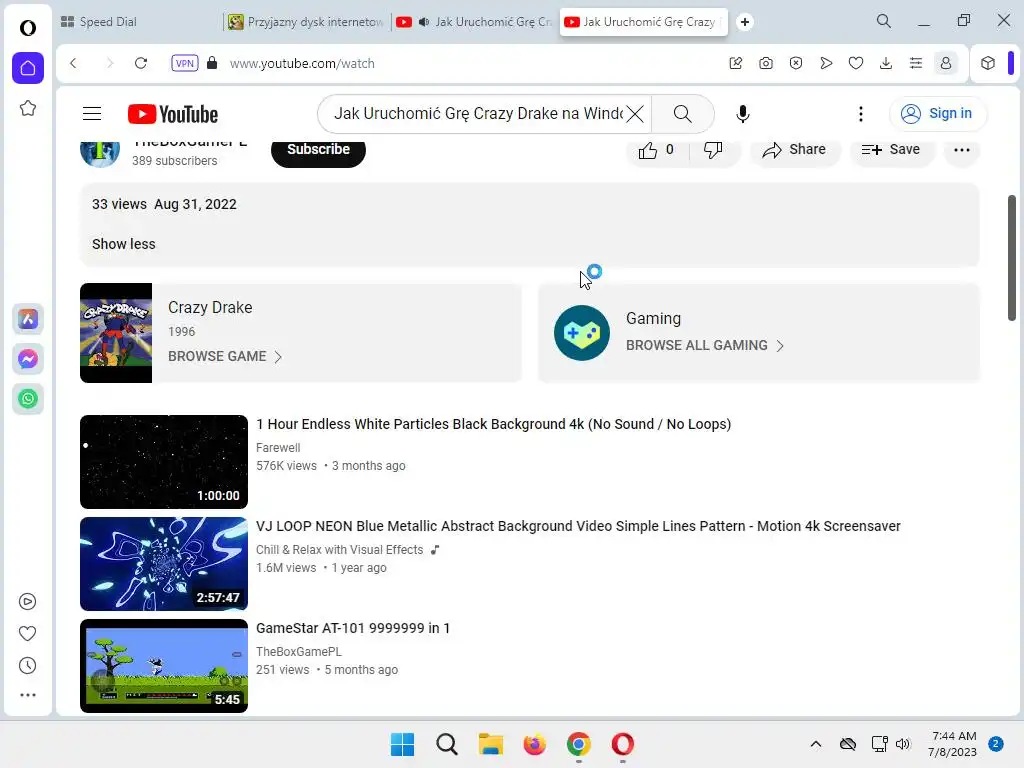Browse the Crazy Drake game
The width and height of the screenshot is (1024, 768).
[x=225, y=357]
